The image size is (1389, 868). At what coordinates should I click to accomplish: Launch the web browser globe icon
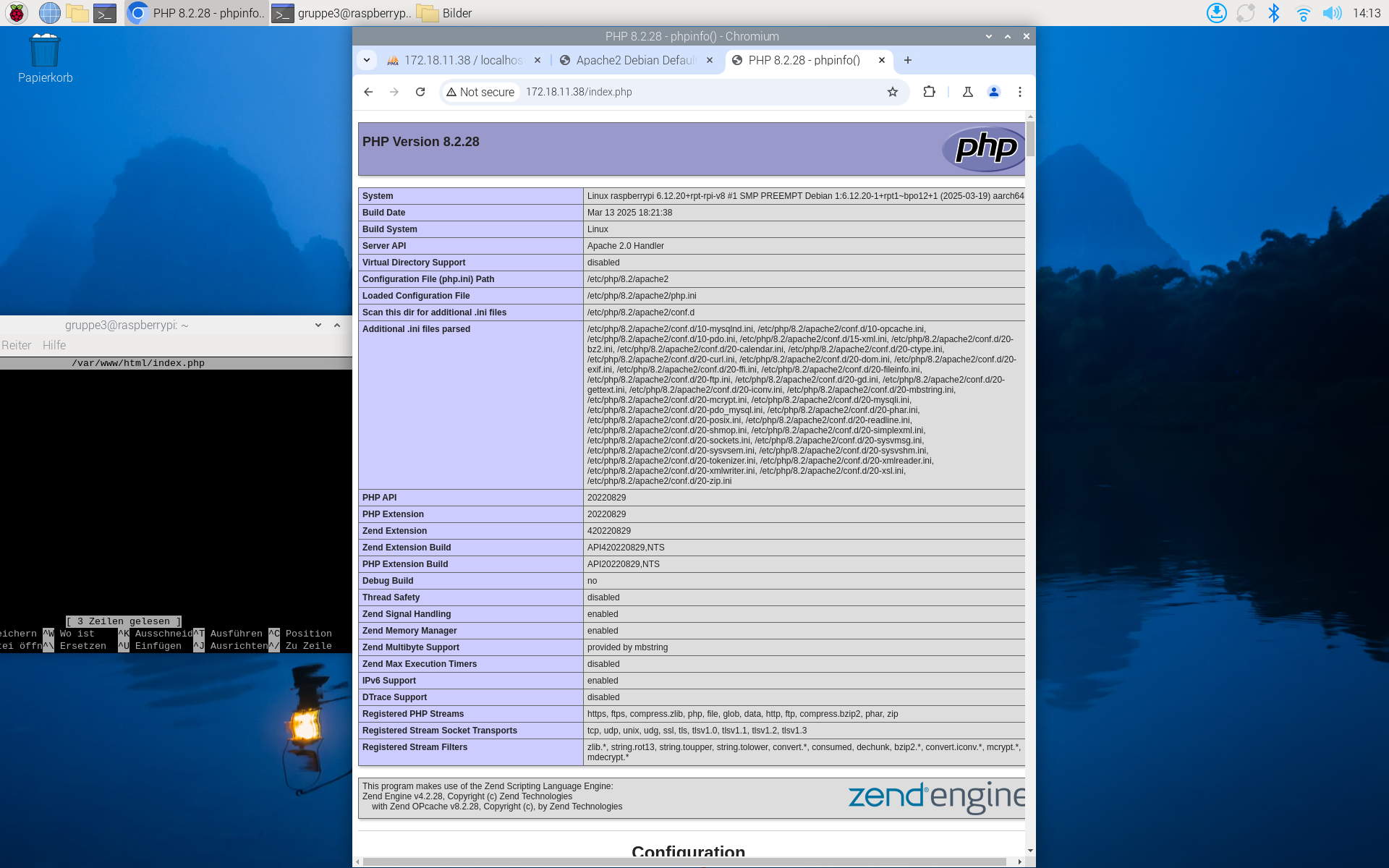point(49,13)
